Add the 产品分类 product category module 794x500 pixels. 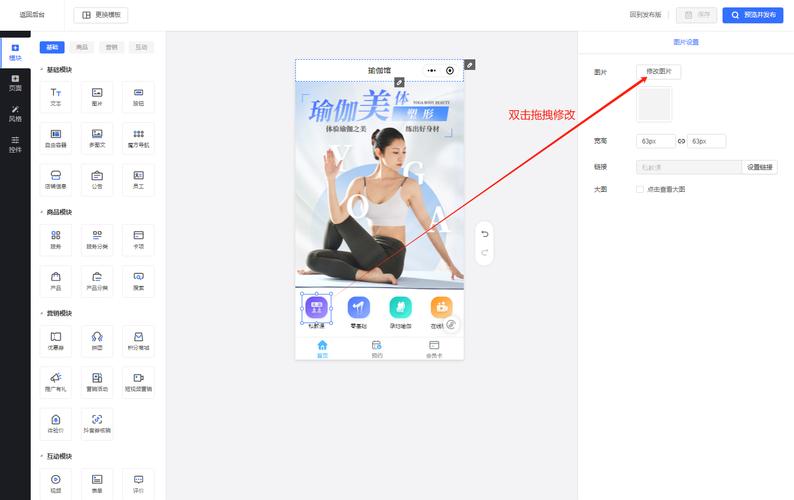point(97,281)
